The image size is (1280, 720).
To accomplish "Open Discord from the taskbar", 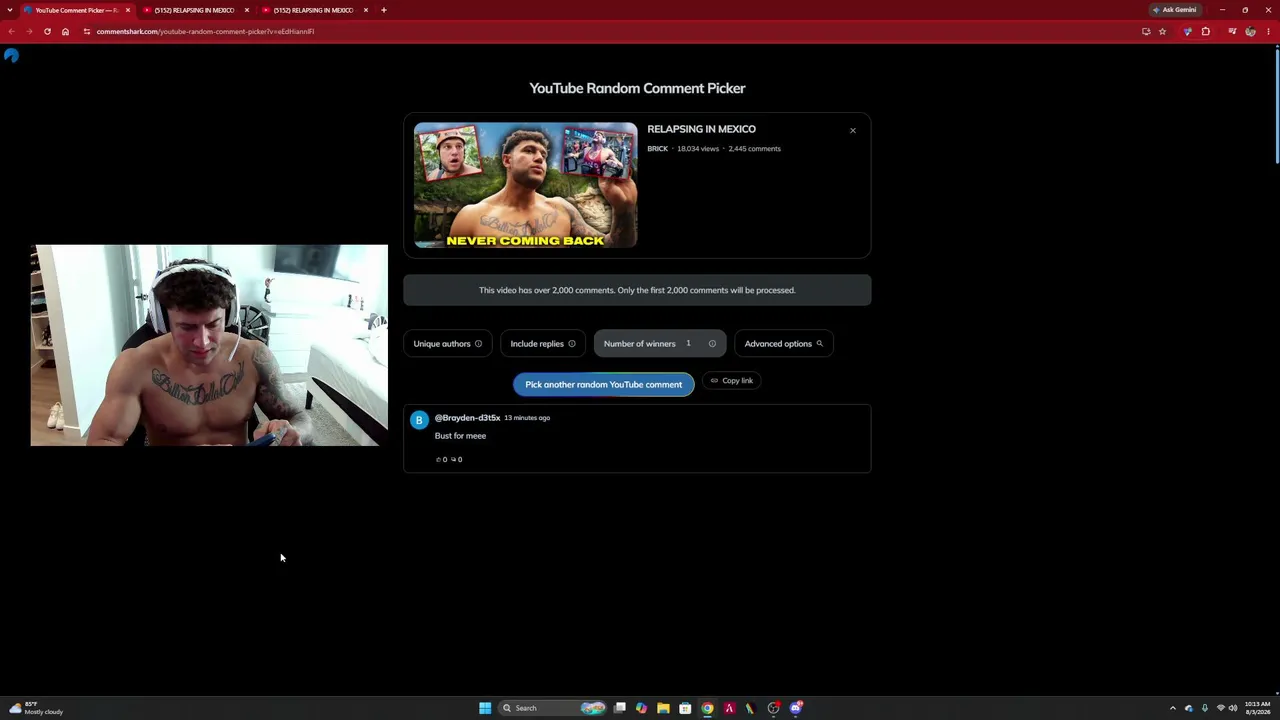I will point(796,708).
